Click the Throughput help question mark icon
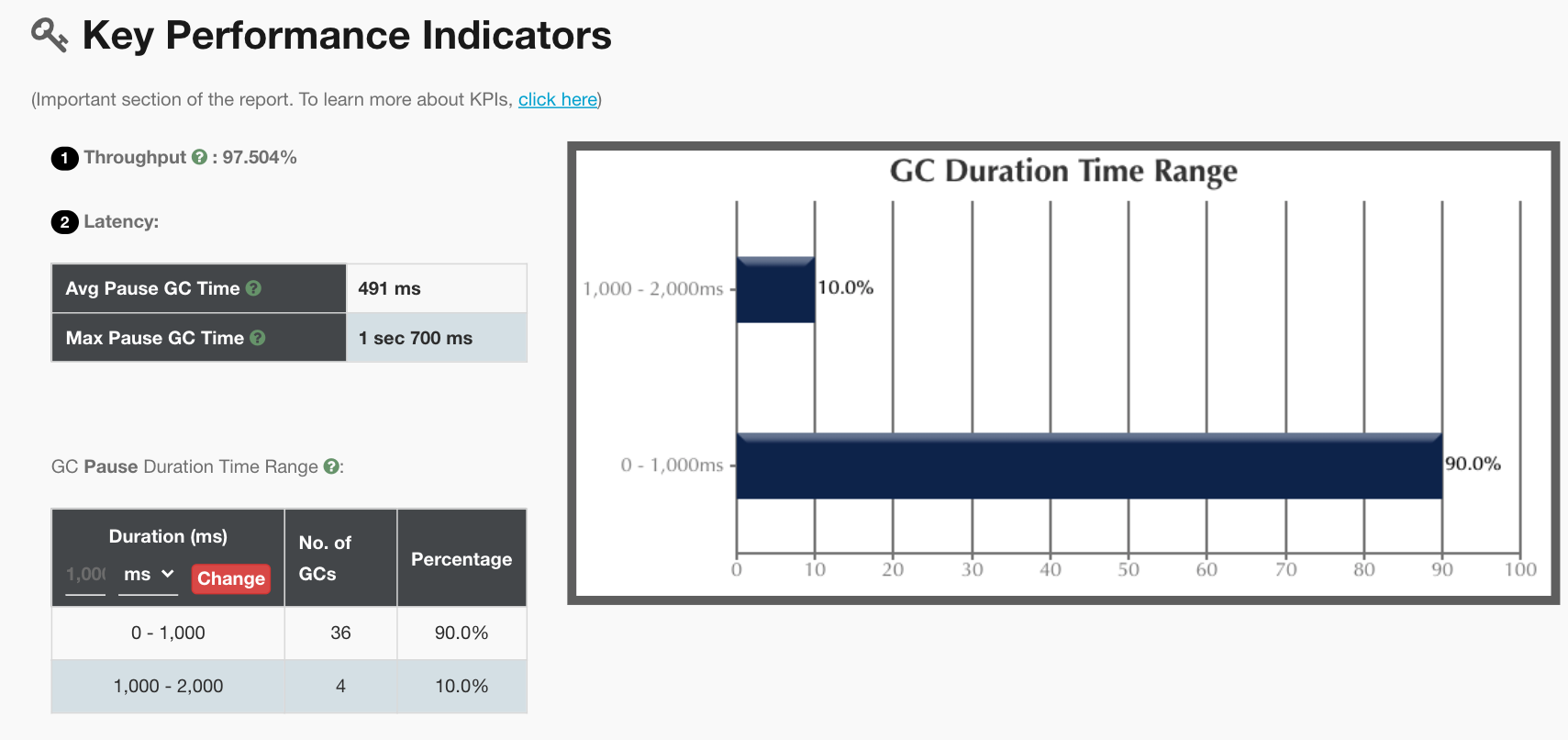Viewport: 1568px width, 740px height. point(199,157)
